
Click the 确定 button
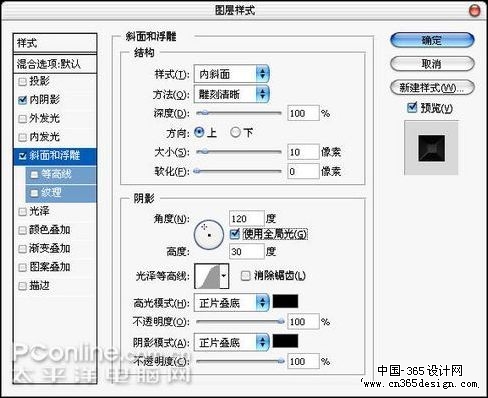[432, 41]
